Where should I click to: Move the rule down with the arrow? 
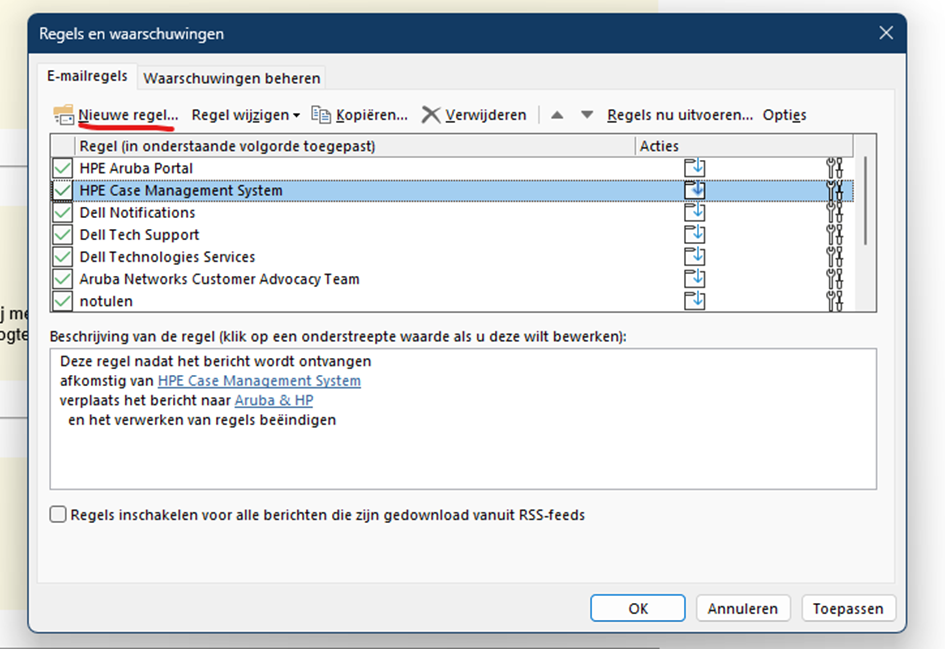(x=587, y=115)
